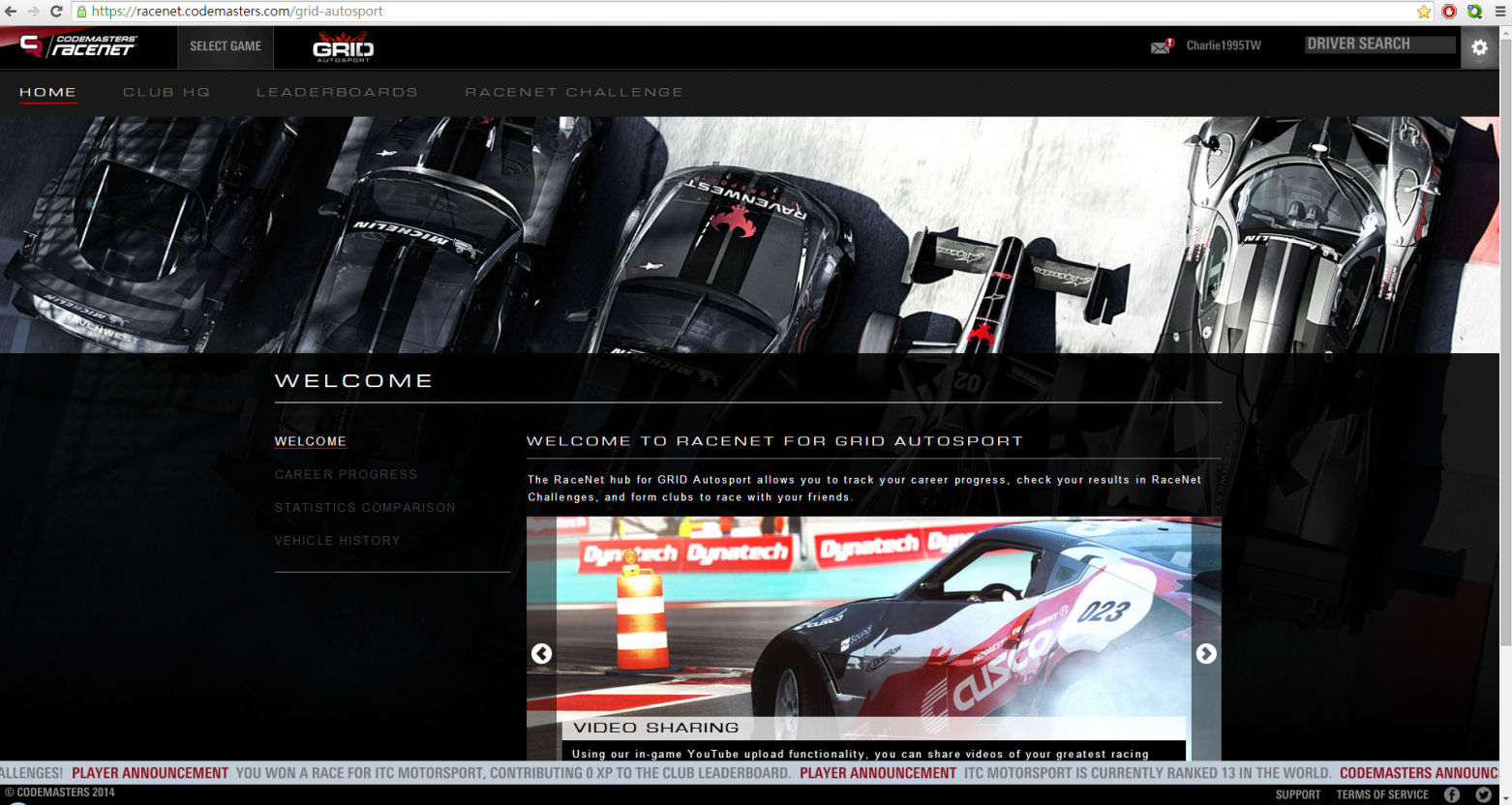
Task: Click the Codemasters RaceNet logo
Action: pyautogui.click(x=79, y=45)
